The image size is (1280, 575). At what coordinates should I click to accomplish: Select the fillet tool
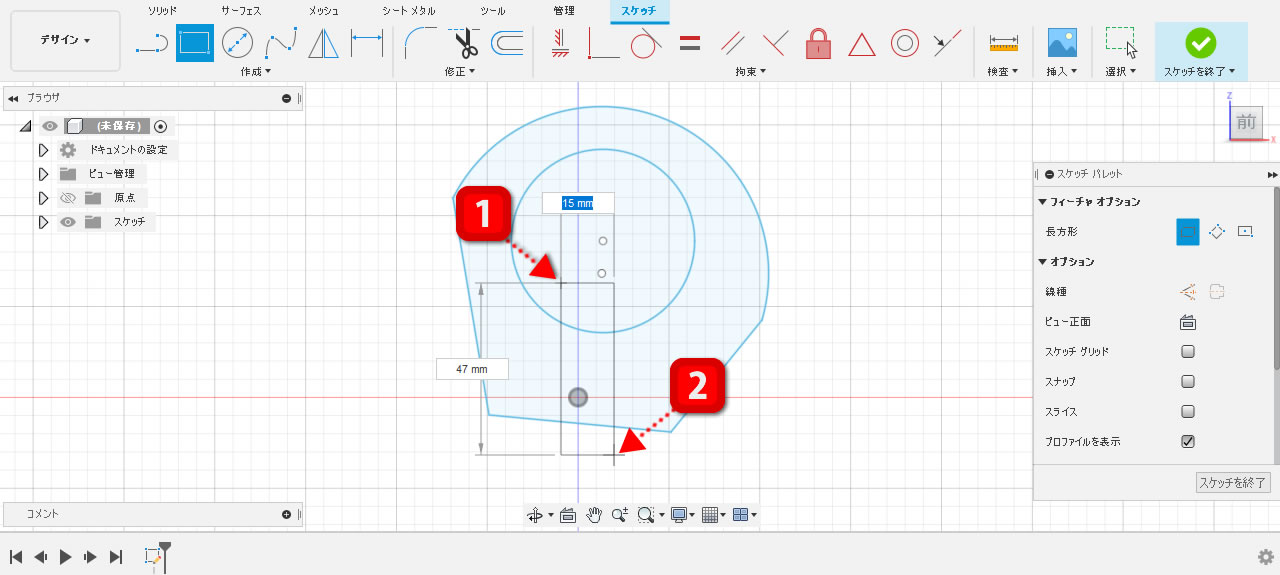coord(421,43)
